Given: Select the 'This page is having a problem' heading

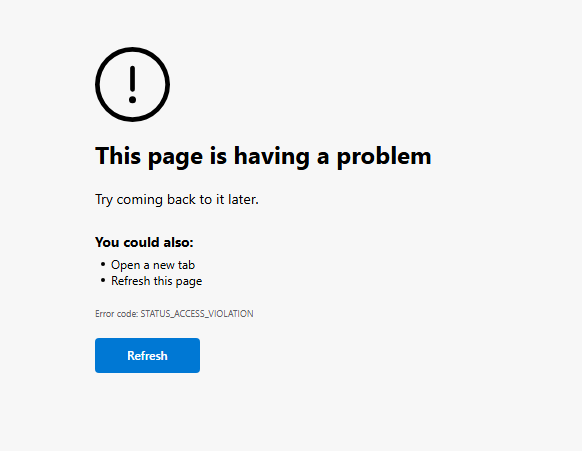Looking at the screenshot, I should 263,157.
